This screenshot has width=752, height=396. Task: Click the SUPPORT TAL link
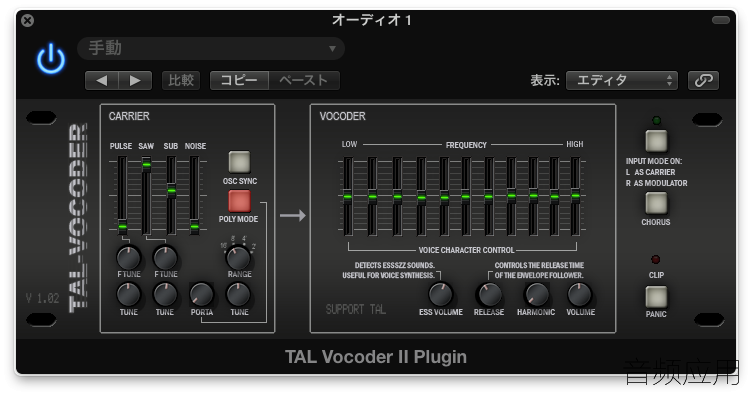(x=356, y=310)
